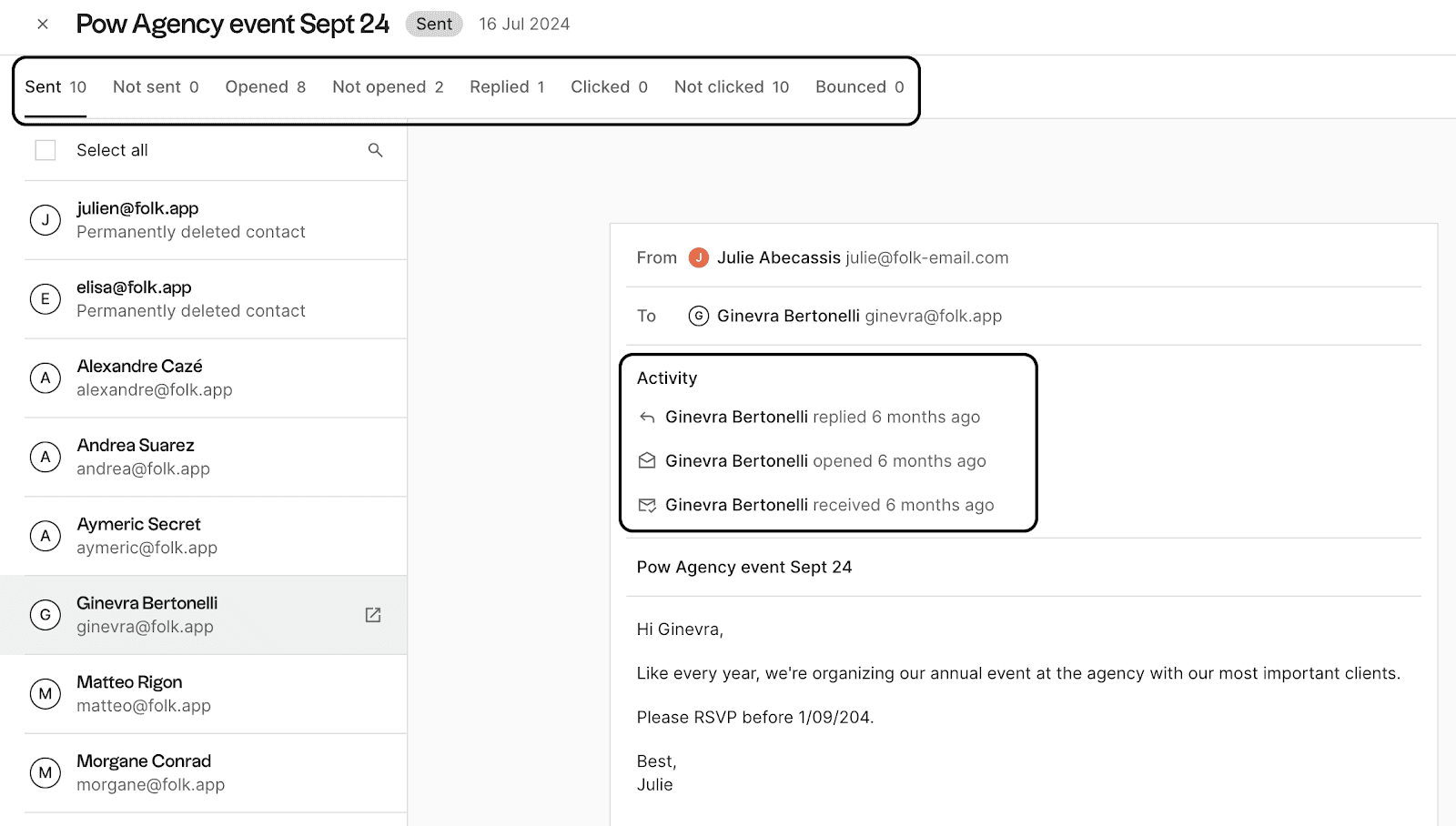Image resolution: width=1456 pixels, height=826 pixels.
Task: Click Morgane Conrad's avatar circle
Action: (45, 773)
